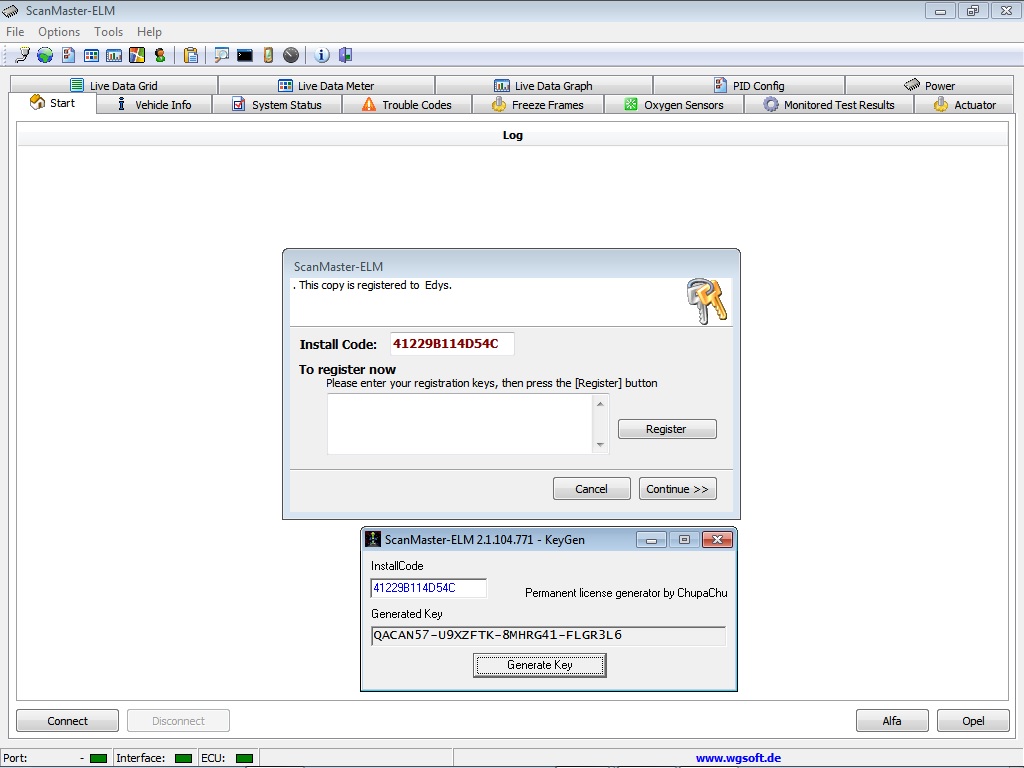Open the Tools menu

pyautogui.click(x=108, y=32)
